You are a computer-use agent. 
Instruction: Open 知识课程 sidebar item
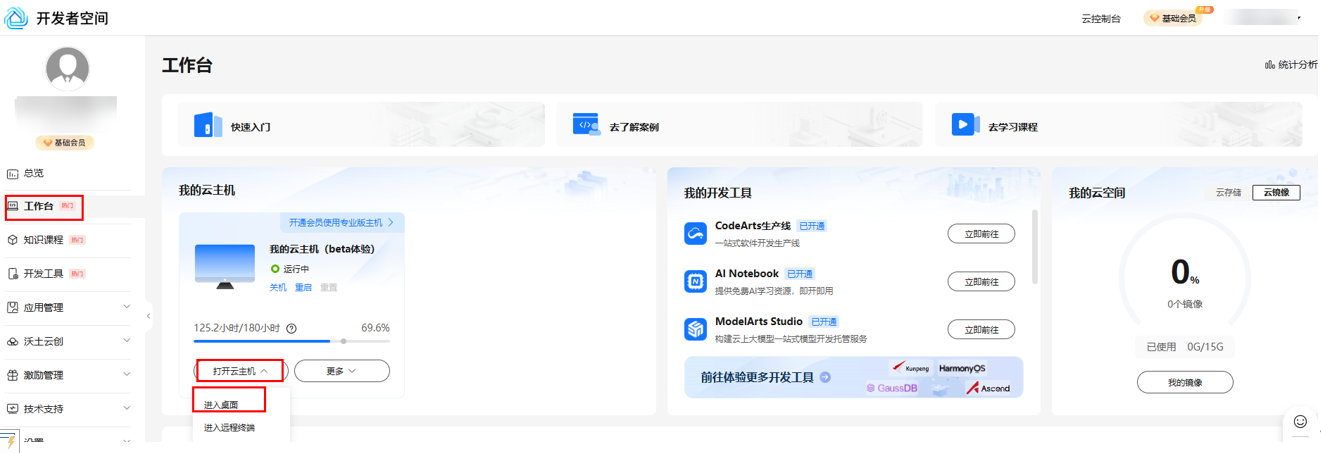[x=46, y=240]
